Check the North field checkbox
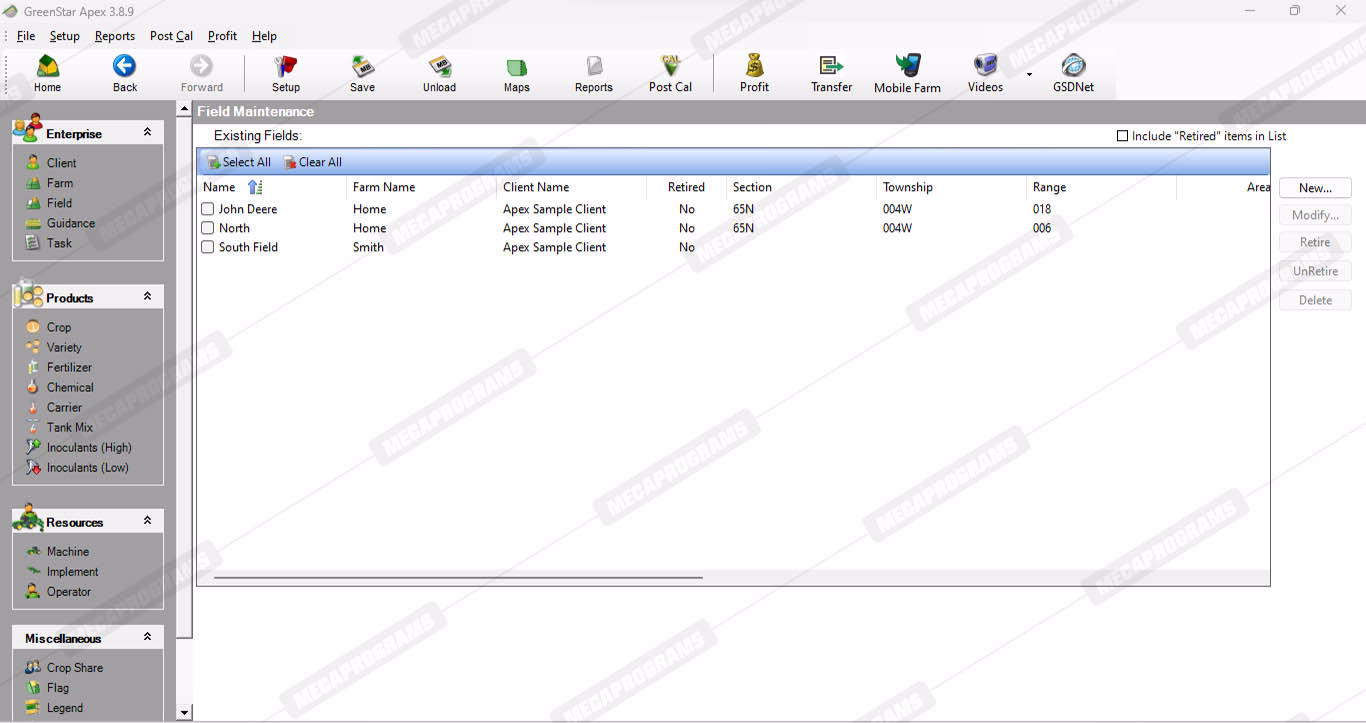Viewport: 1366px width, 723px height. pyautogui.click(x=208, y=228)
